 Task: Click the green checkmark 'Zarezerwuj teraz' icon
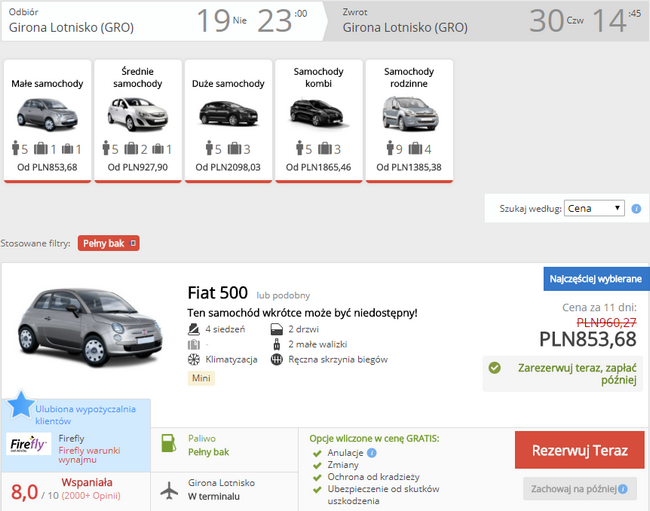click(x=494, y=367)
